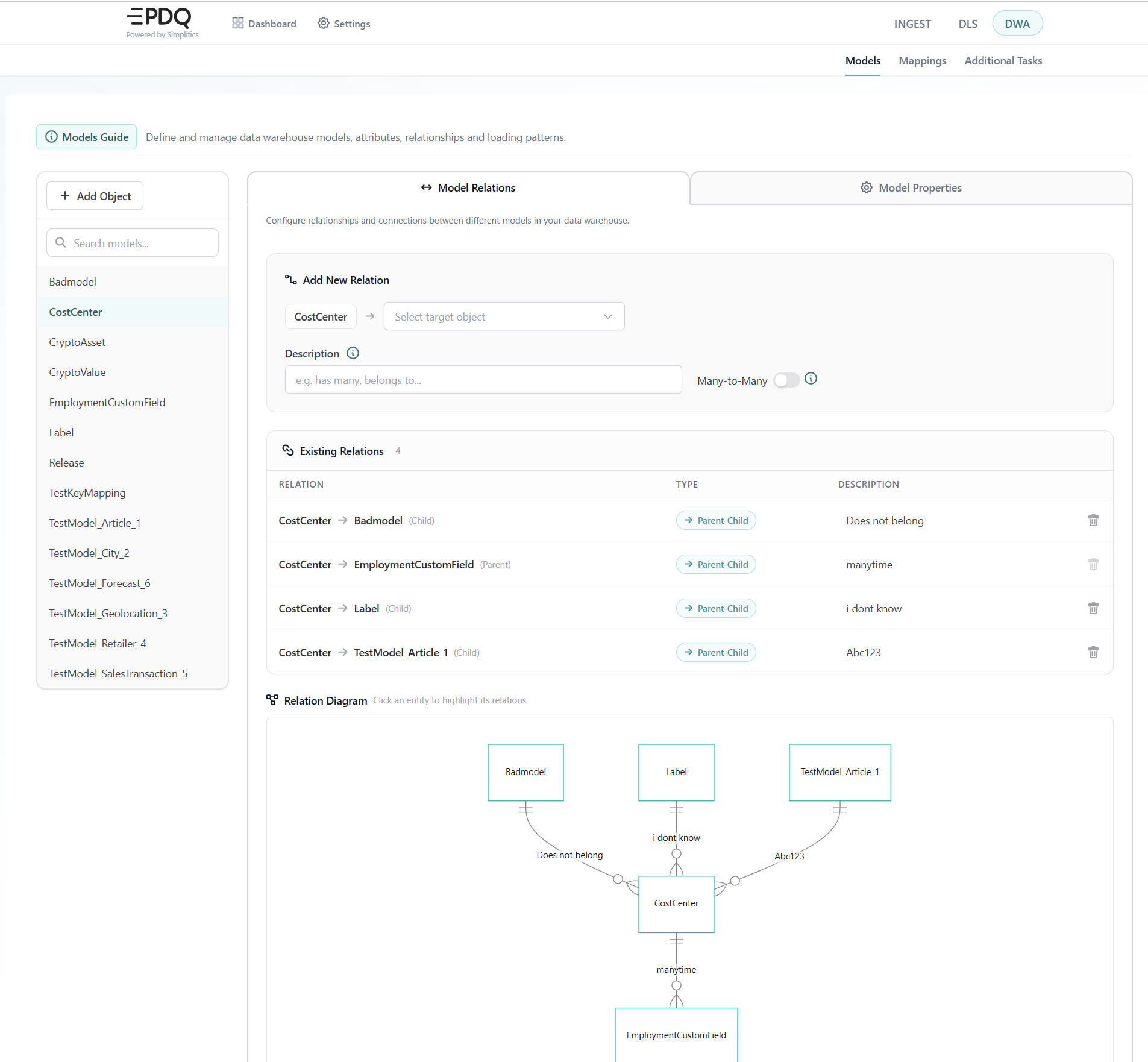Open the Models tab
This screenshot has height=1062, width=1148.
[862, 61]
